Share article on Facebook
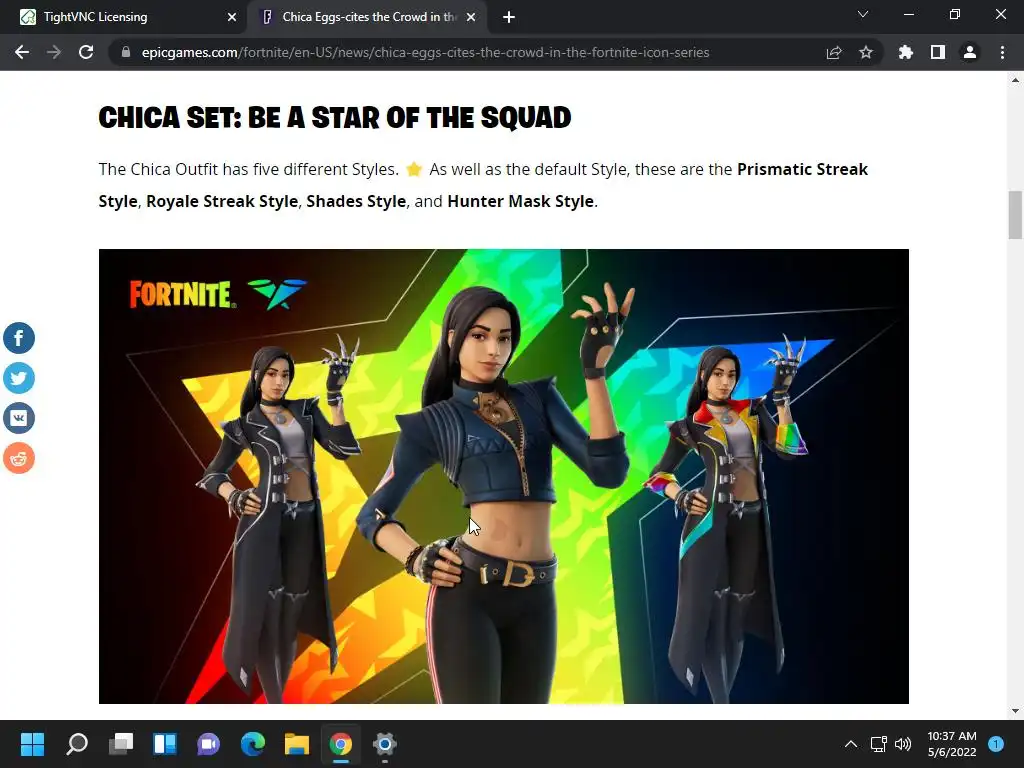Screen dimensions: 1024x768 [19, 338]
